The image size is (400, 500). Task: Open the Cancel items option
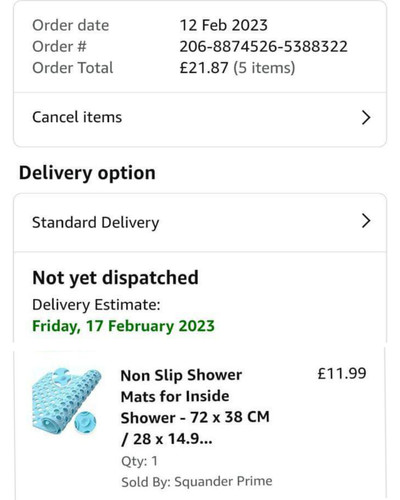tap(200, 119)
